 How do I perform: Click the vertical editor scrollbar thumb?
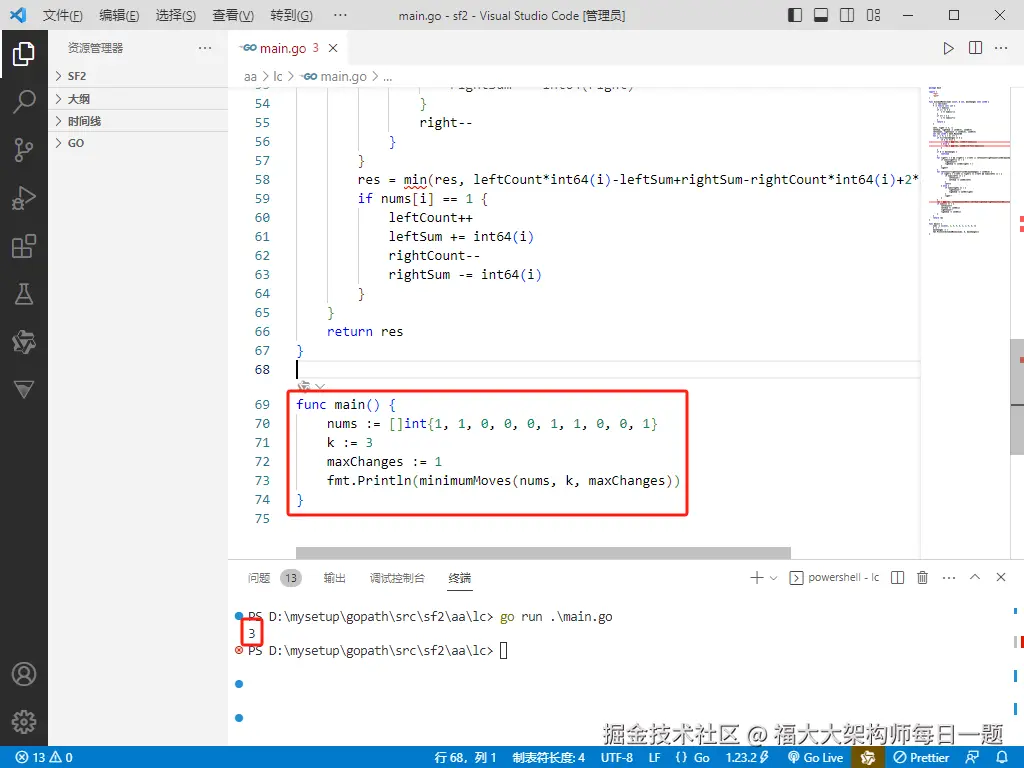[x=1017, y=396]
